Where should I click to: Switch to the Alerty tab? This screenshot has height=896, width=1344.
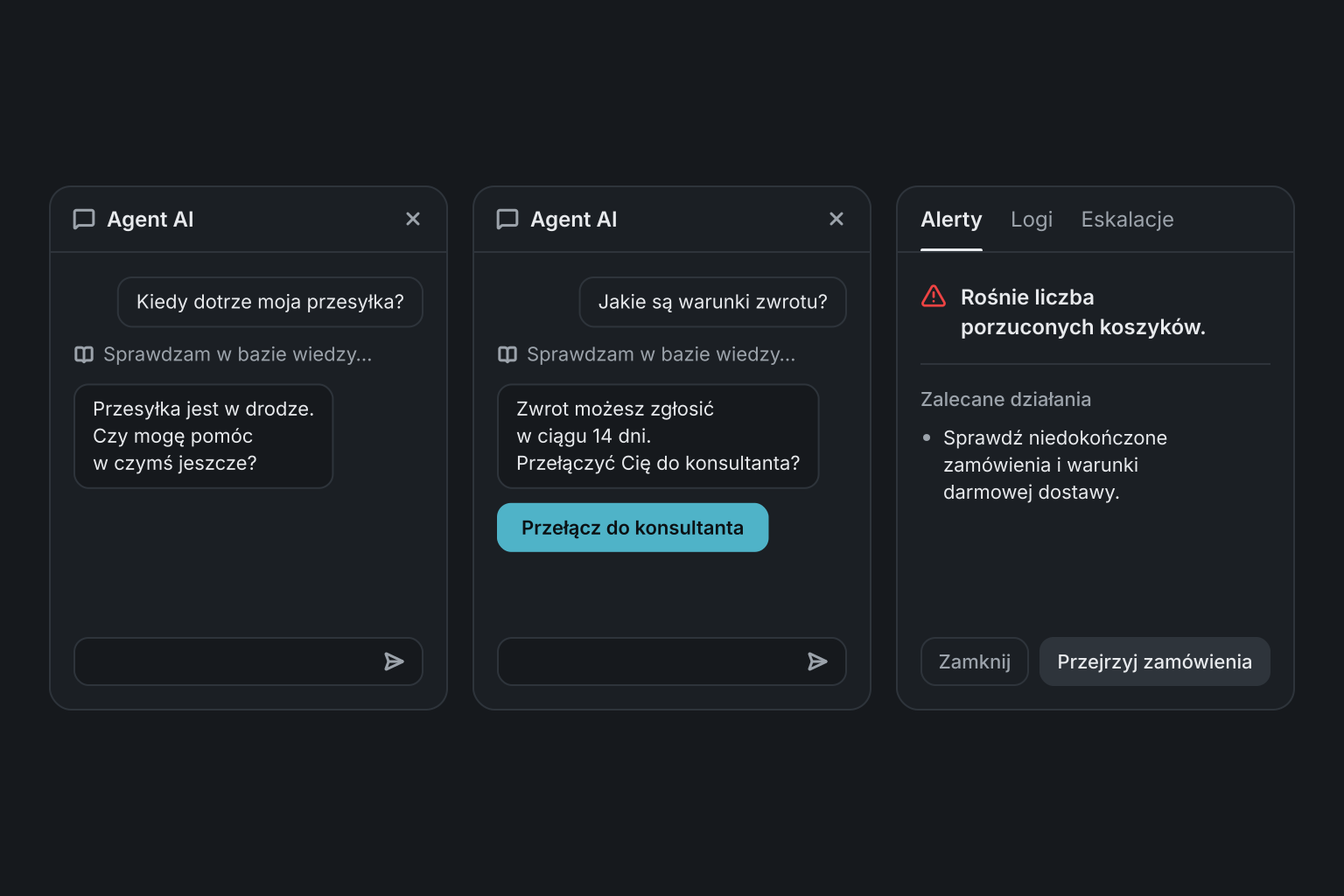tap(951, 220)
